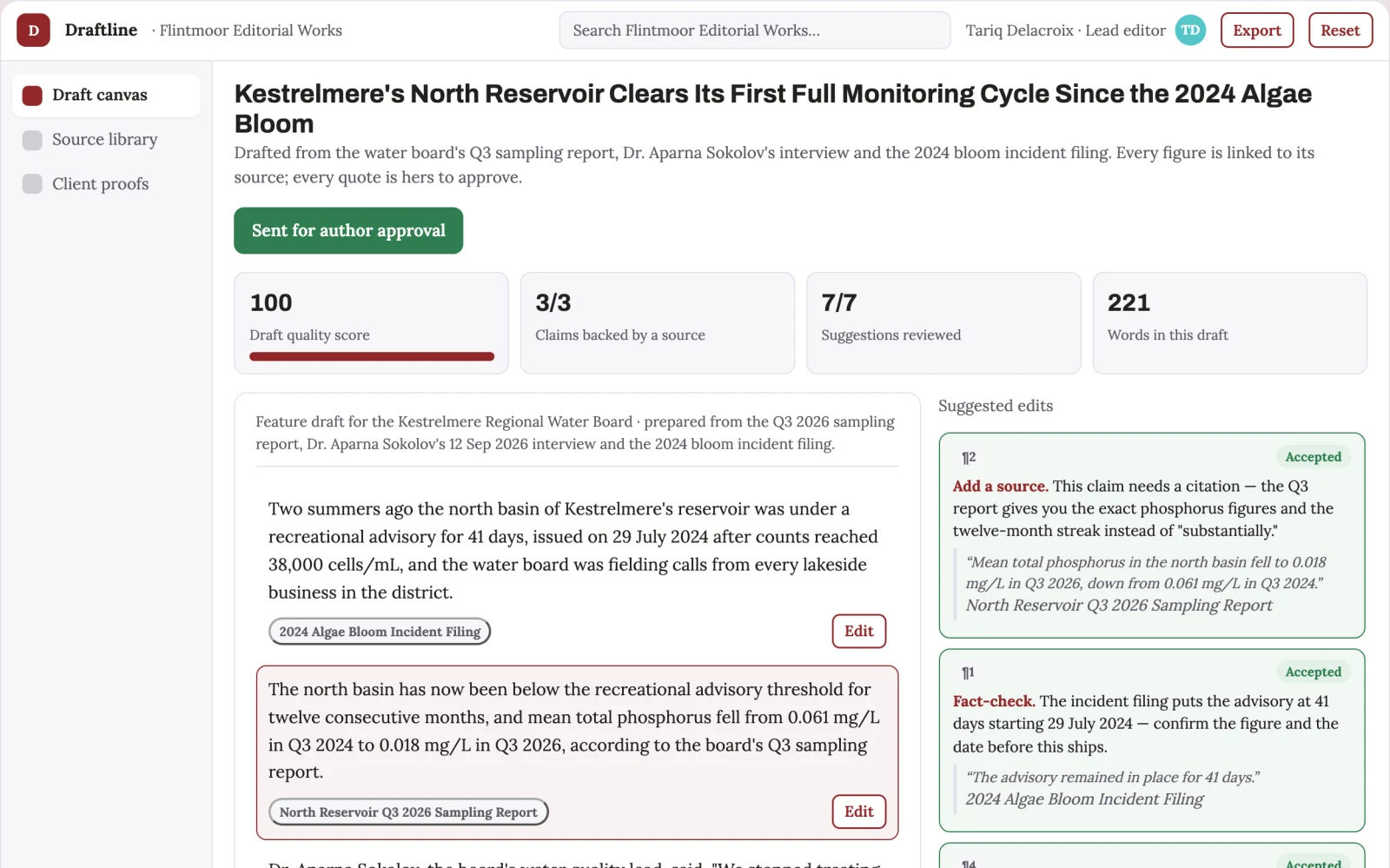
Task: Click the ¶1 paragraph marker
Action: (968, 673)
